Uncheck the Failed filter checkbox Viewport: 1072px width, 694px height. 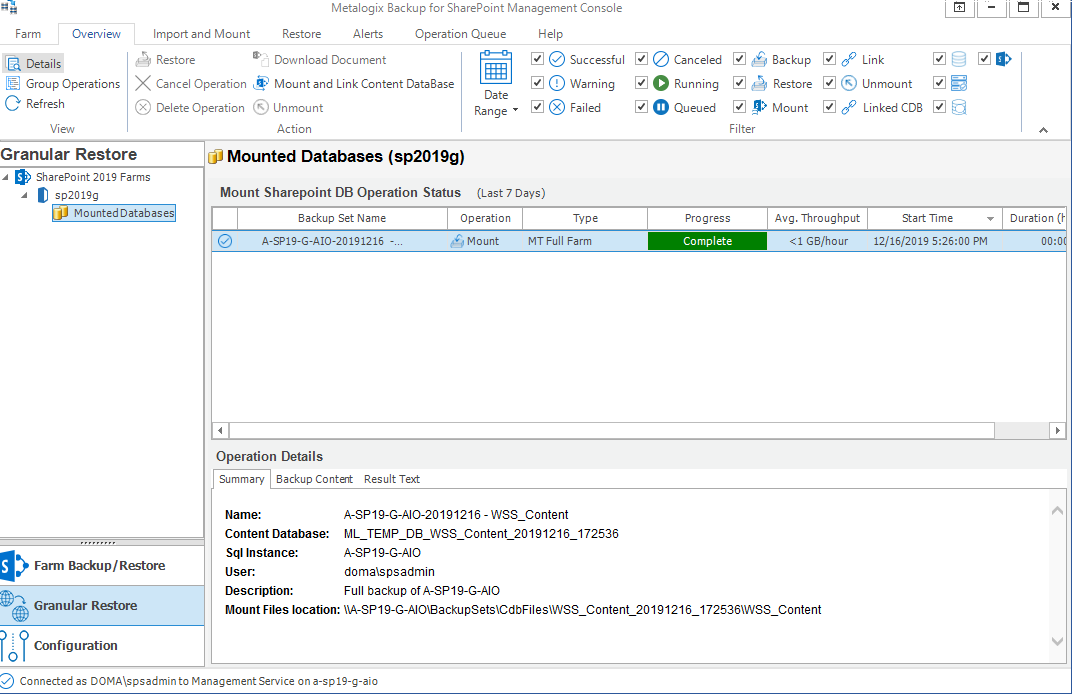tap(537, 107)
